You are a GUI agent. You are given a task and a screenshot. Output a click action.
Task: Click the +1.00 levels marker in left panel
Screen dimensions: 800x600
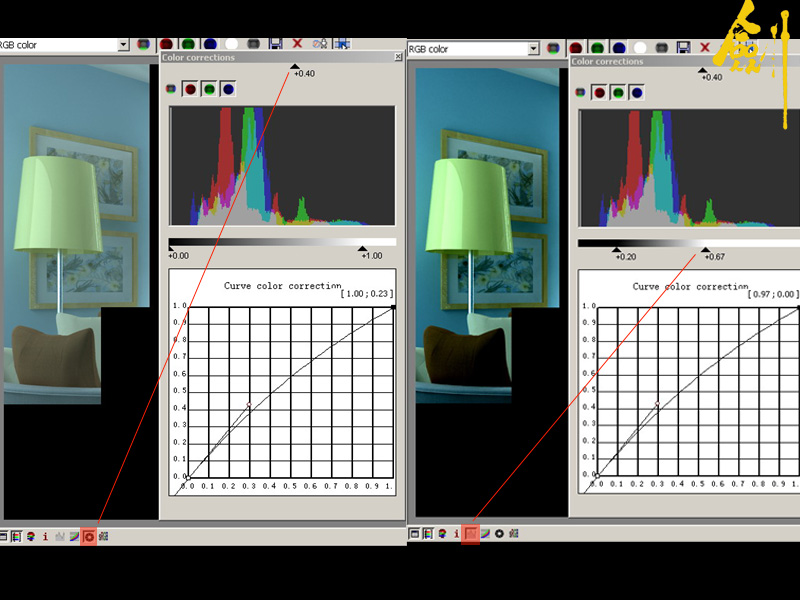(x=362, y=247)
